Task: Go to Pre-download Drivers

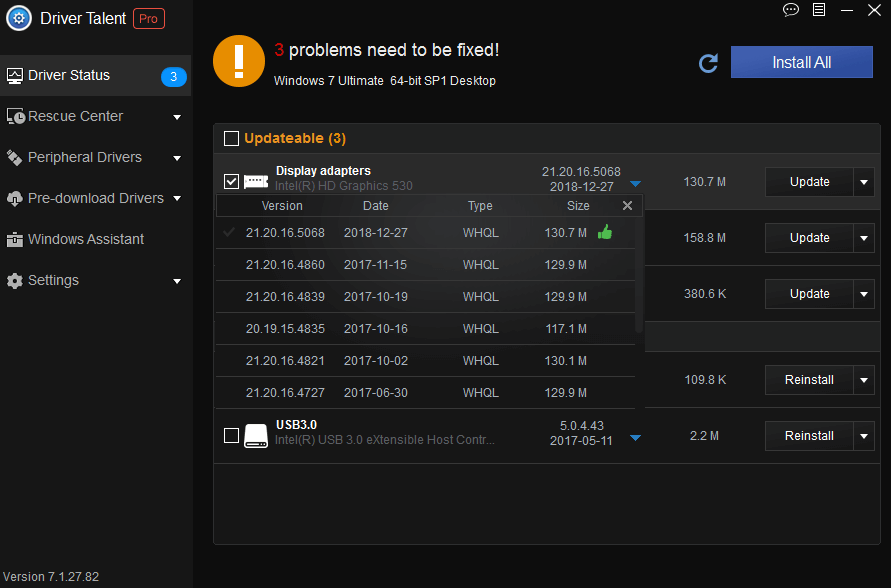Action: 95,198
